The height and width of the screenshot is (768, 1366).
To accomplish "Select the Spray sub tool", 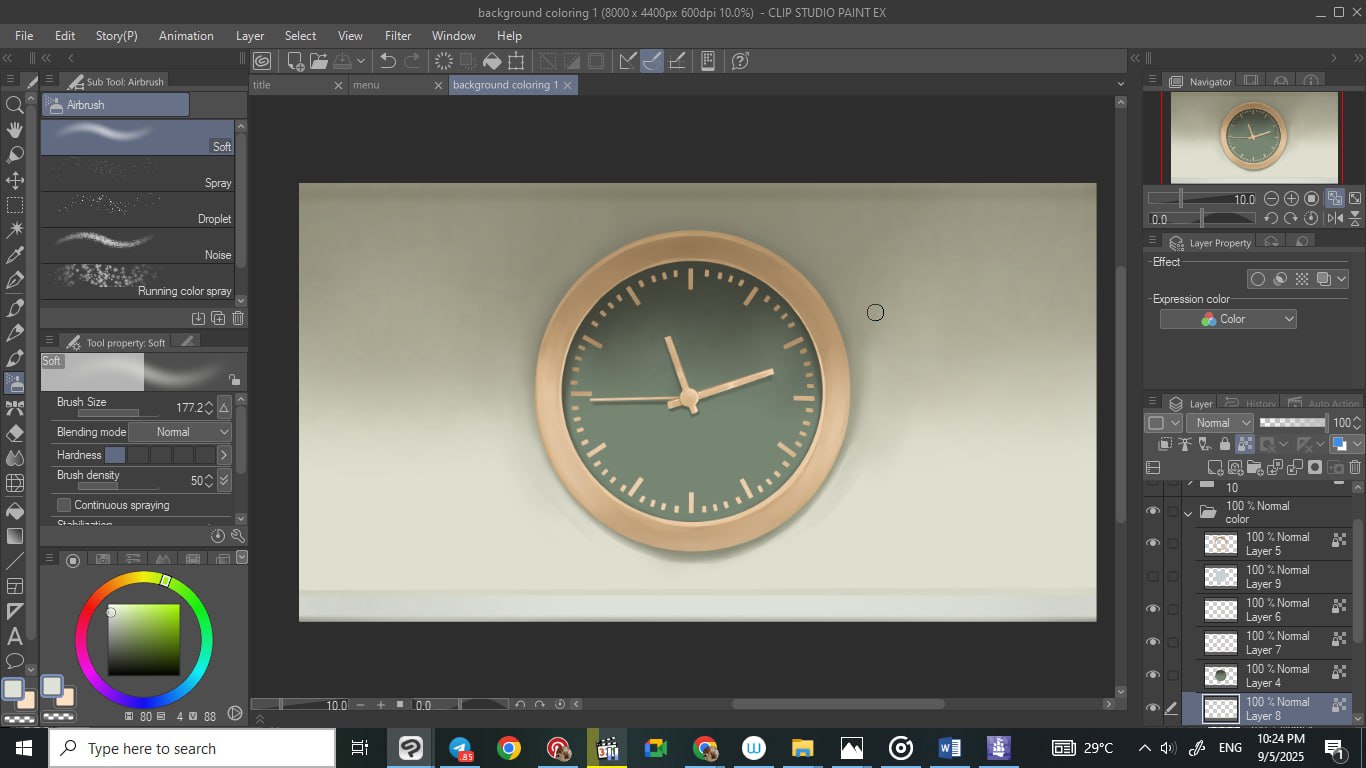I will coord(137,174).
